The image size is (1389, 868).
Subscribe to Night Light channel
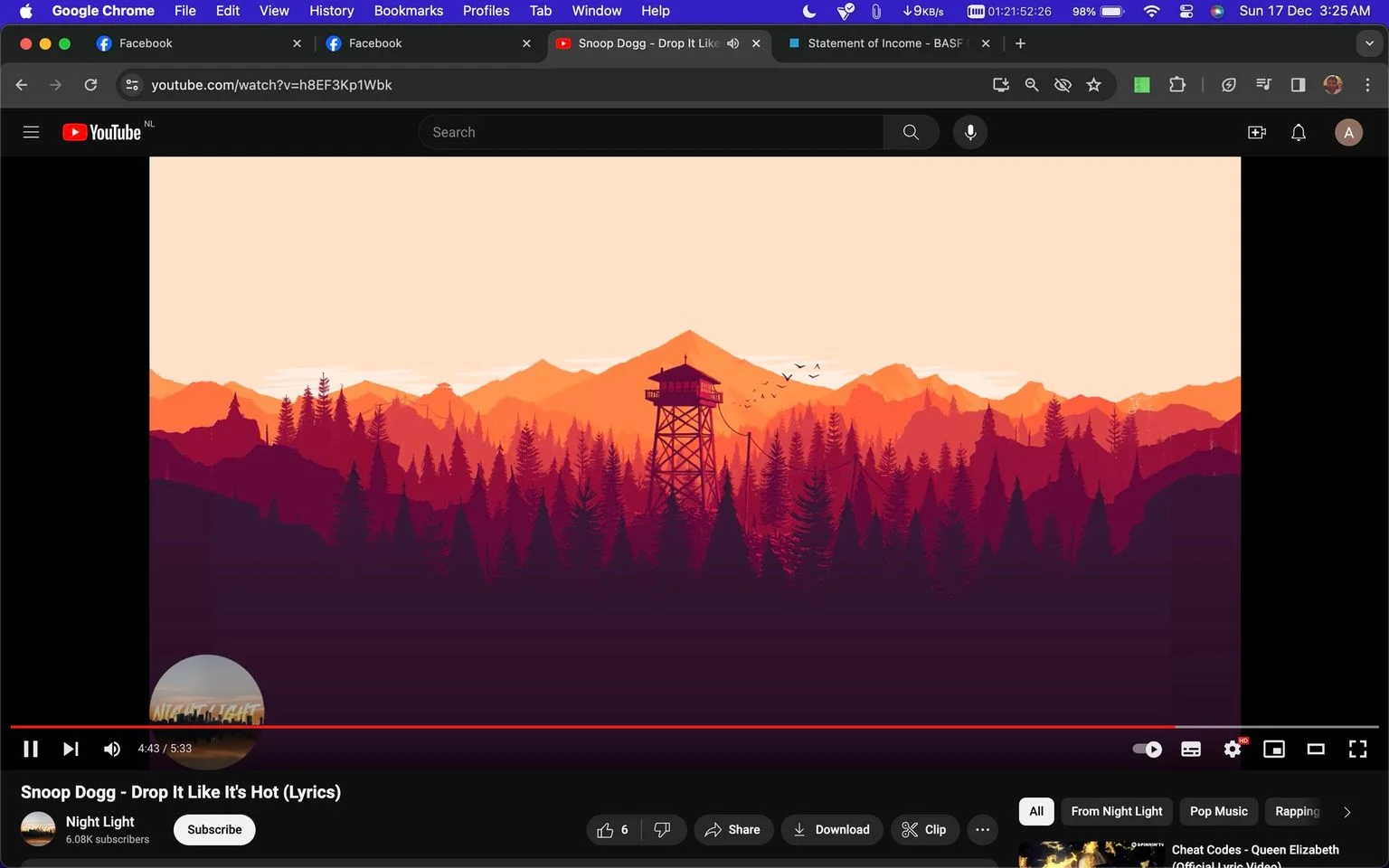tap(214, 829)
